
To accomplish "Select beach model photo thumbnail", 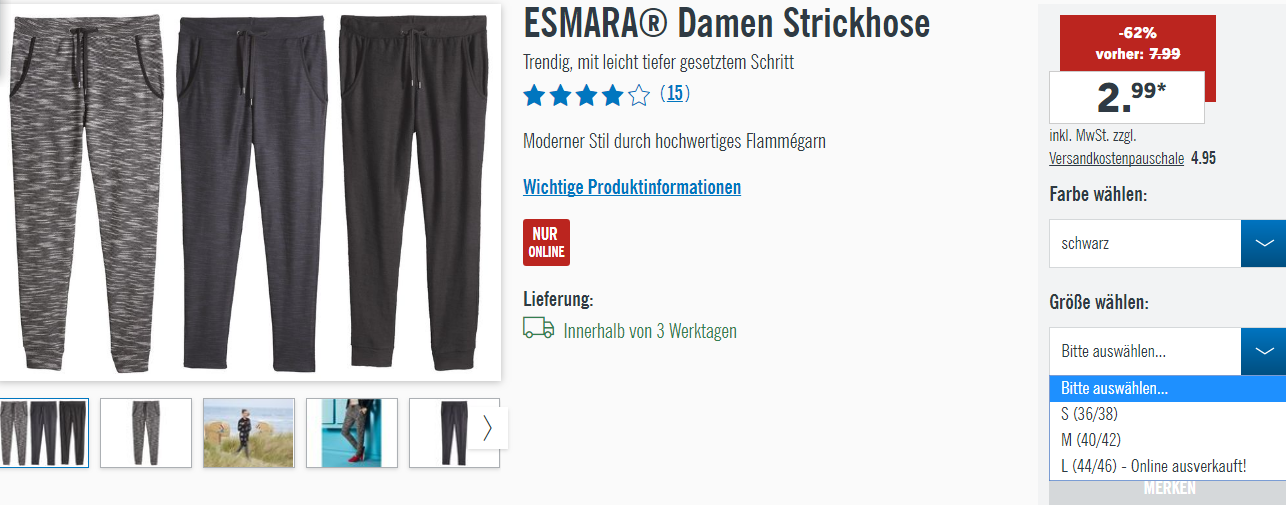I will pos(249,433).
